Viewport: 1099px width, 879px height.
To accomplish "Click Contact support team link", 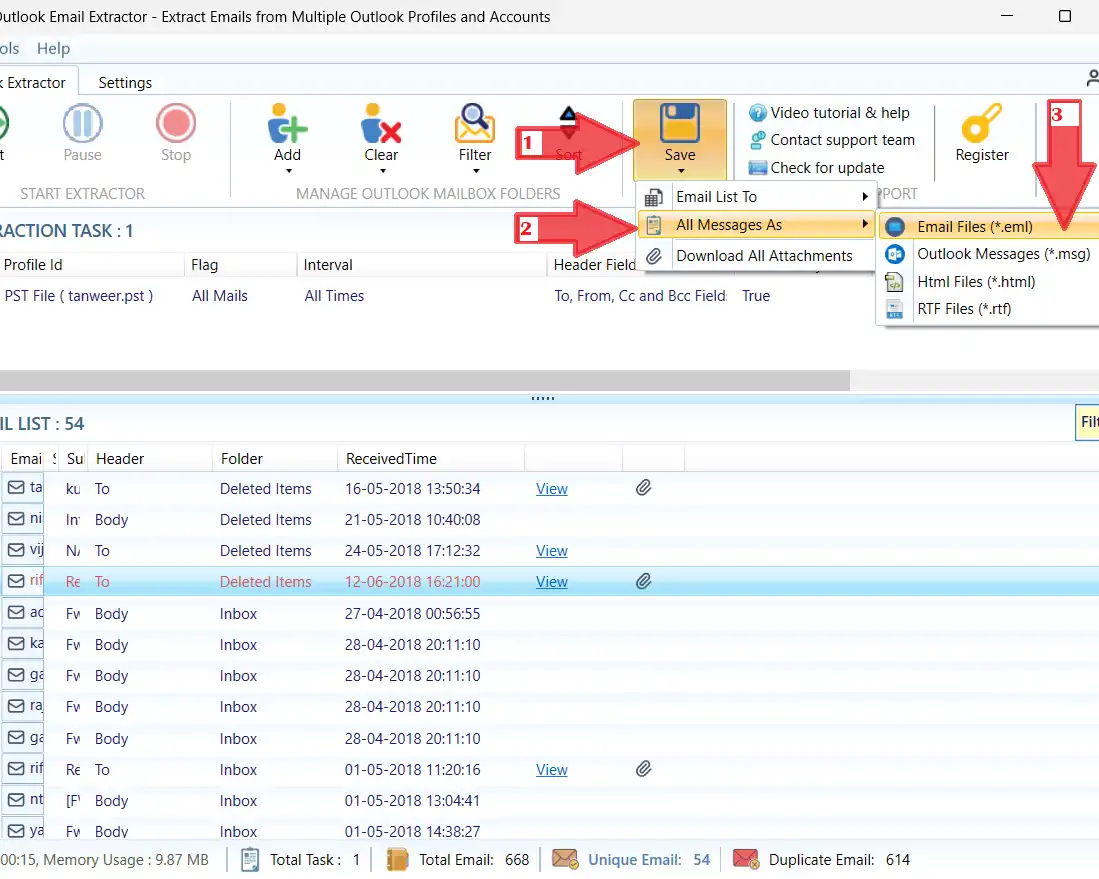I will pyautogui.click(x=842, y=140).
